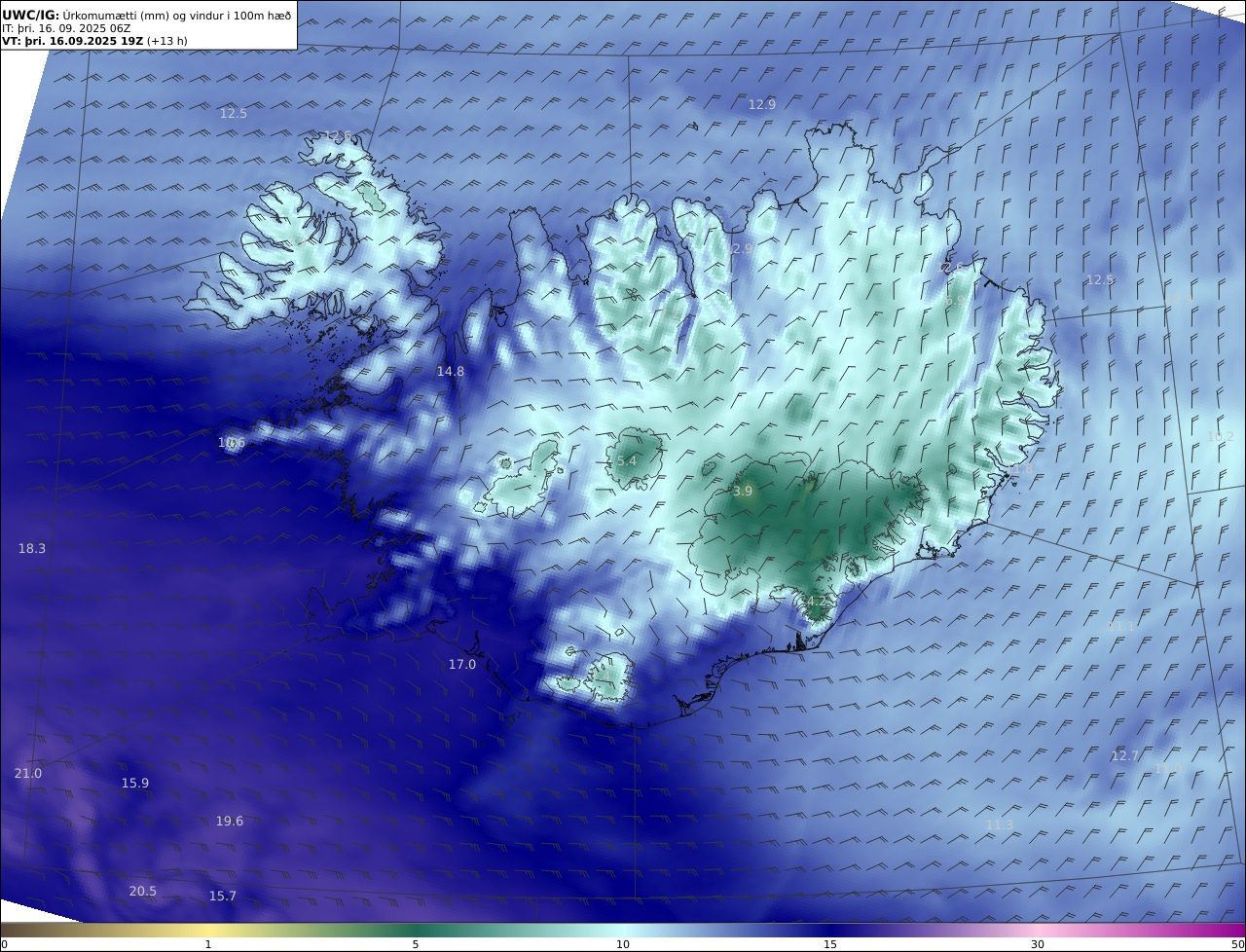Click the init time line "IT: þri. 16. 09. 2025 06Z"
Viewport: 1246px width, 952px height.
(66, 28)
